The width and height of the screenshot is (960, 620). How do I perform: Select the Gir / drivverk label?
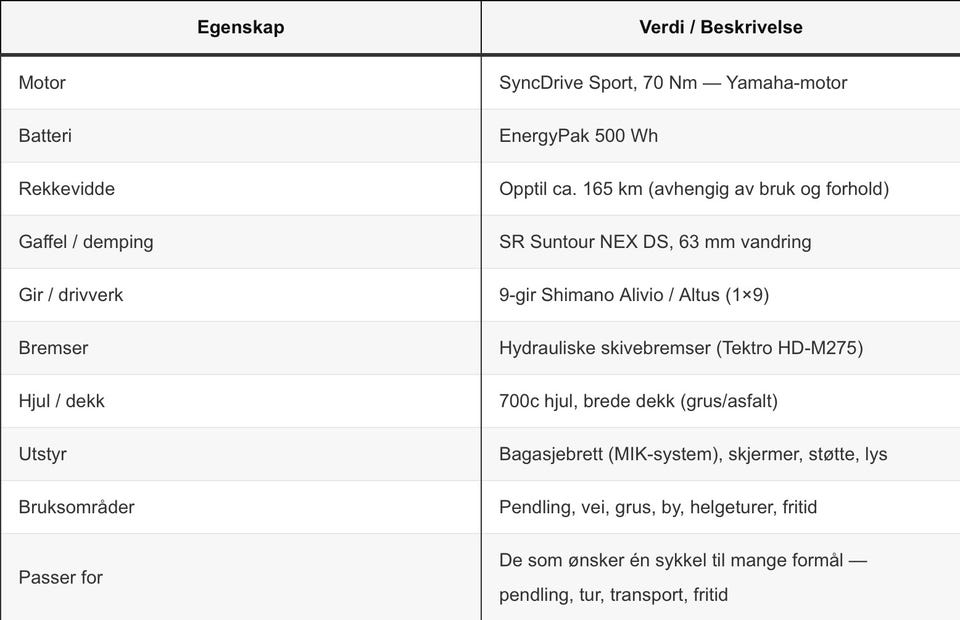tap(71, 295)
